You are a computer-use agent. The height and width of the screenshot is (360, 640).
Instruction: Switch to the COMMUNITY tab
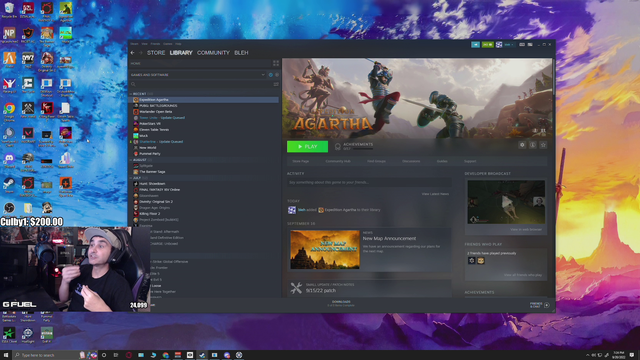(x=213, y=53)
